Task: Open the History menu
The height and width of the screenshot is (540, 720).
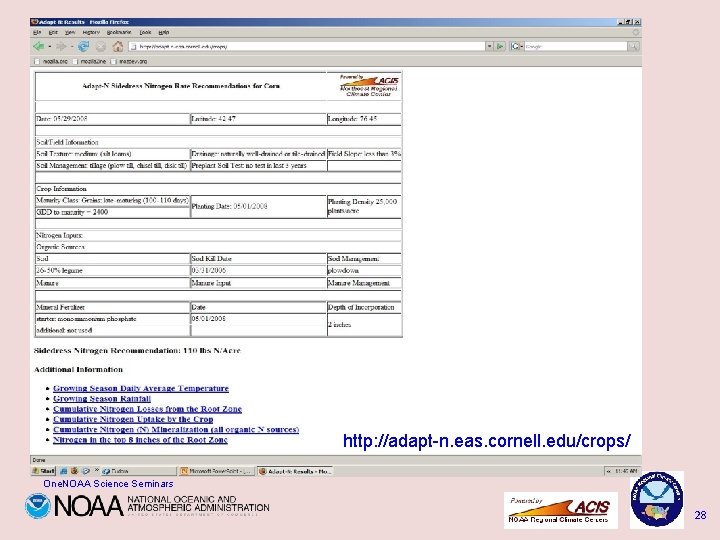Action: tap(91, 32)
